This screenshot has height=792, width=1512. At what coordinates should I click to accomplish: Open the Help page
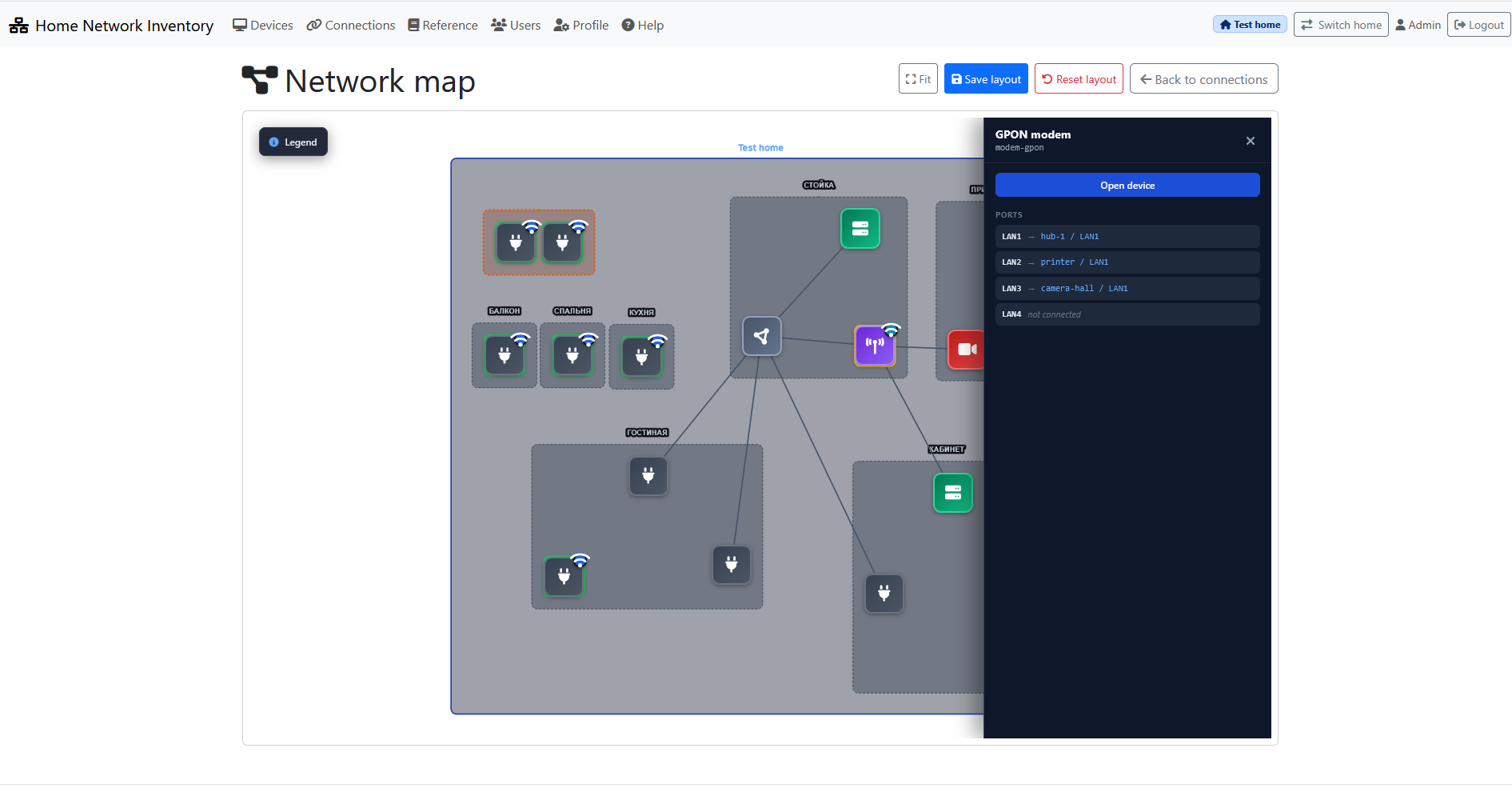[643, 25]
